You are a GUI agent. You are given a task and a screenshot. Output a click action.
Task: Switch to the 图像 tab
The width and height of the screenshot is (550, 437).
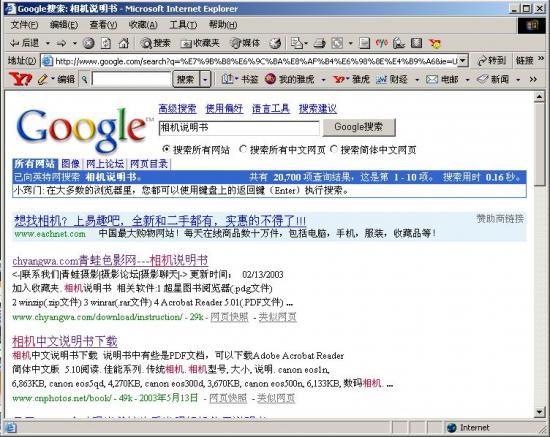coord(71,164)
